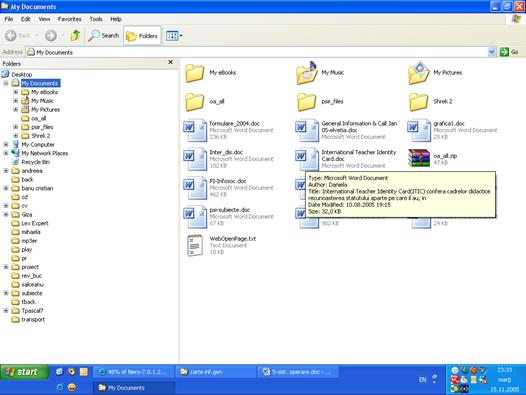Select Recycle Bin in folder tree
The width and height of the screenshot is (526, 395).
[x=35, y=162]
